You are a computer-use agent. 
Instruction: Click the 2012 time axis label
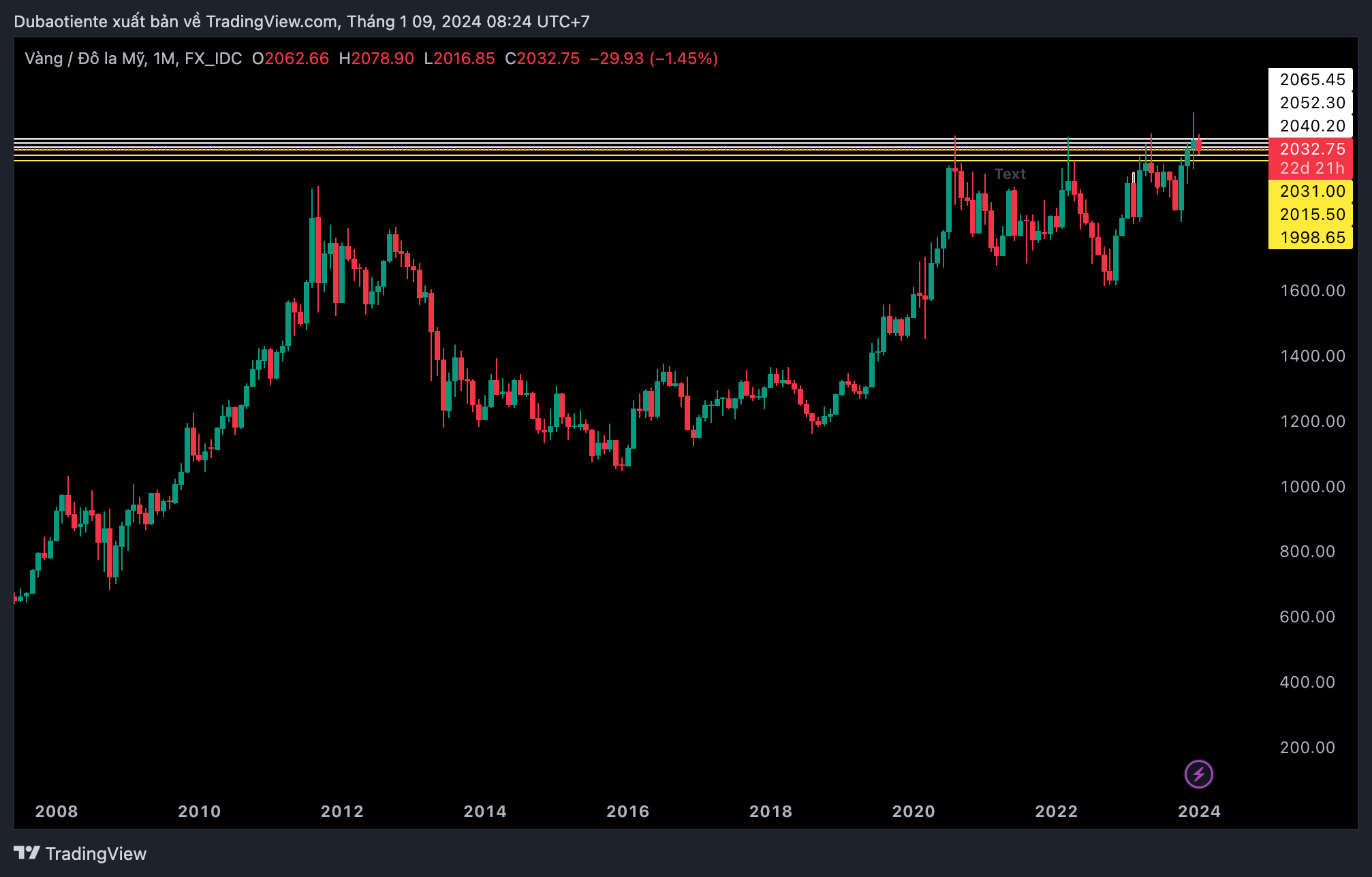pyautogui.click(x=342, y=812)
